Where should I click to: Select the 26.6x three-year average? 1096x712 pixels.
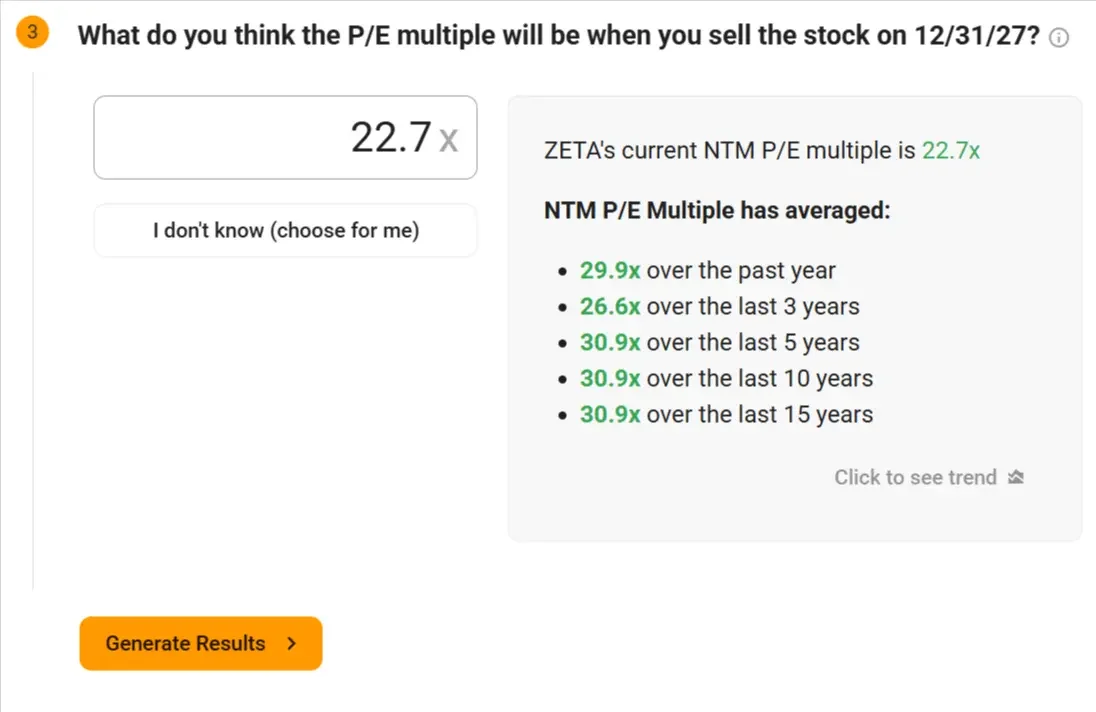coord(610,306)
